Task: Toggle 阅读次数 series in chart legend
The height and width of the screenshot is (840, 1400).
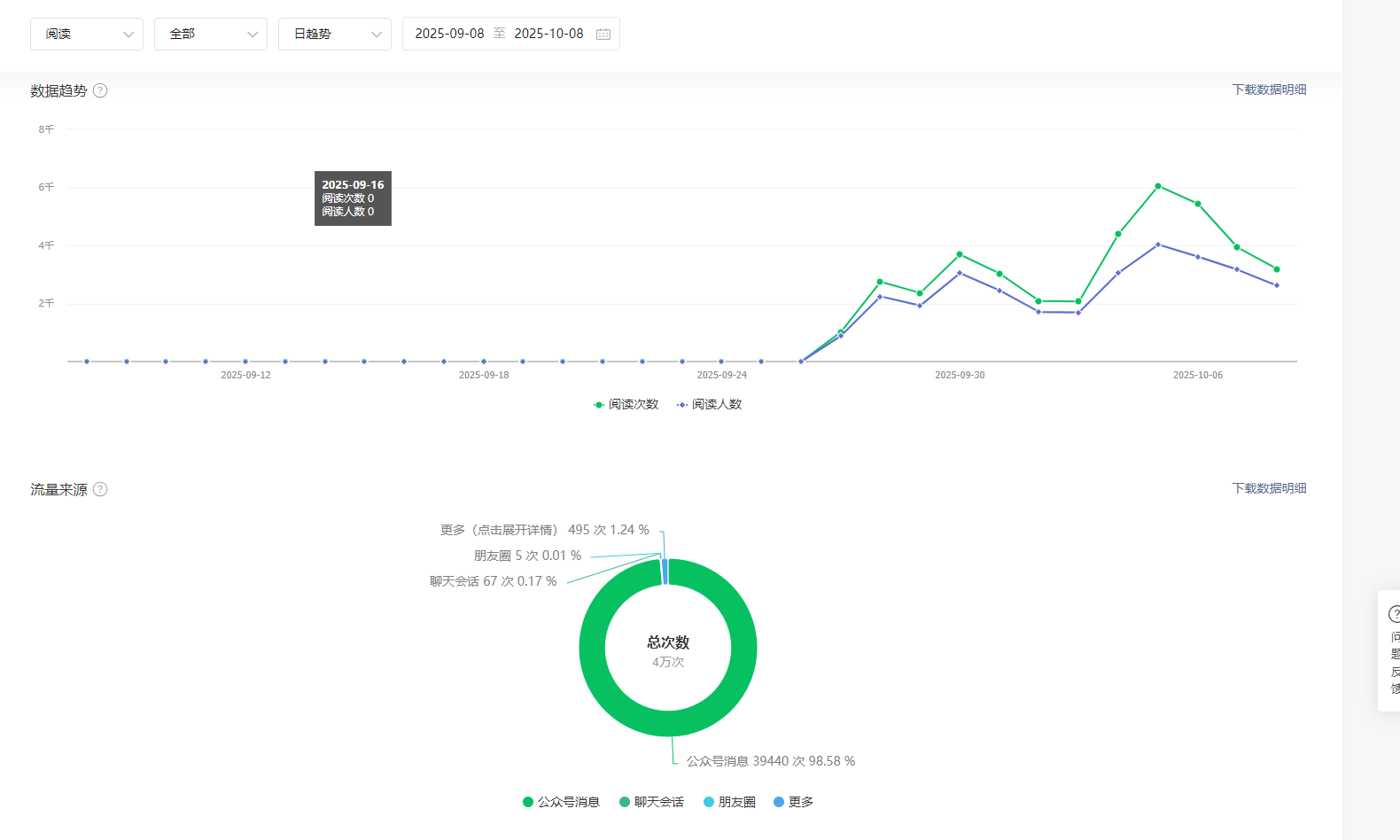Action: (626, 404)
